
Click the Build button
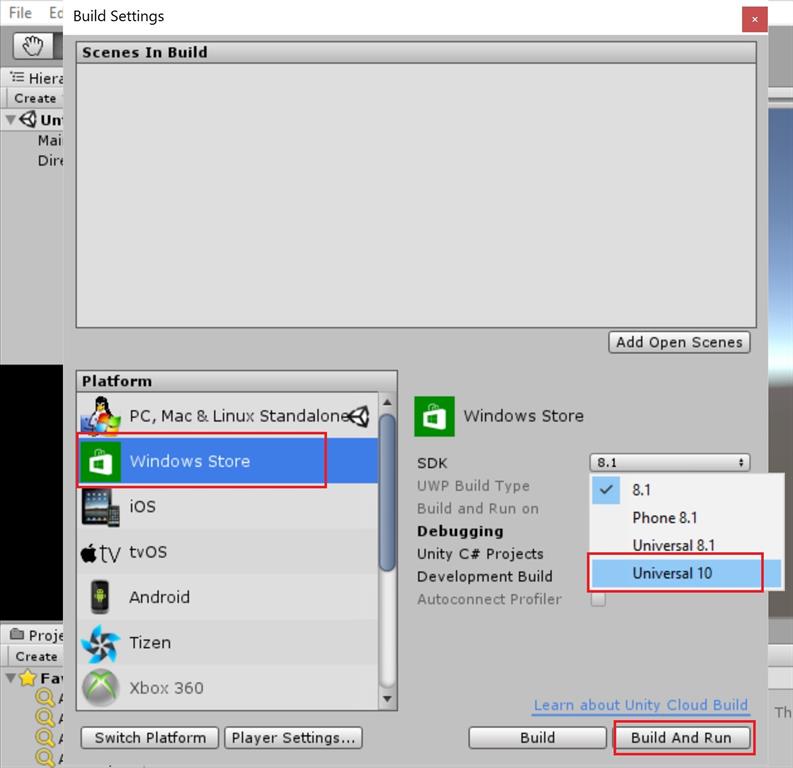(538, 738)
